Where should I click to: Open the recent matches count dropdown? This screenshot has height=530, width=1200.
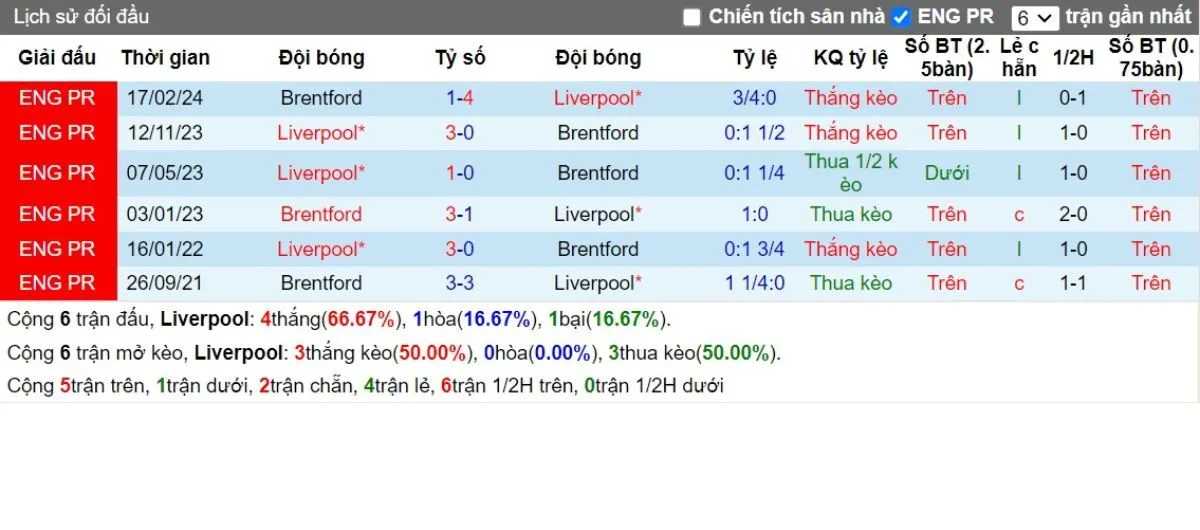click(1034, 18)
